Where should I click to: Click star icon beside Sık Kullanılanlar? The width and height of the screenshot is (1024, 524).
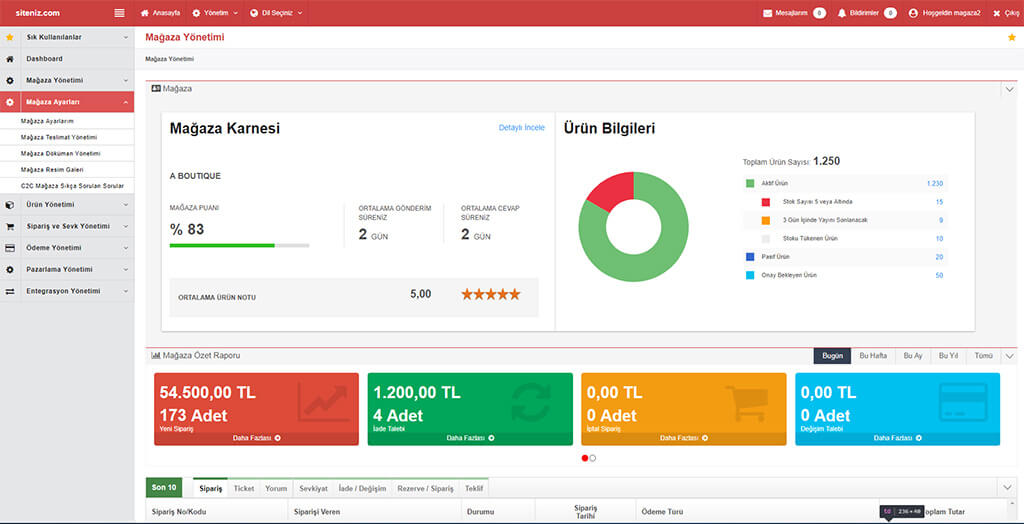click(x=9, y=37)
